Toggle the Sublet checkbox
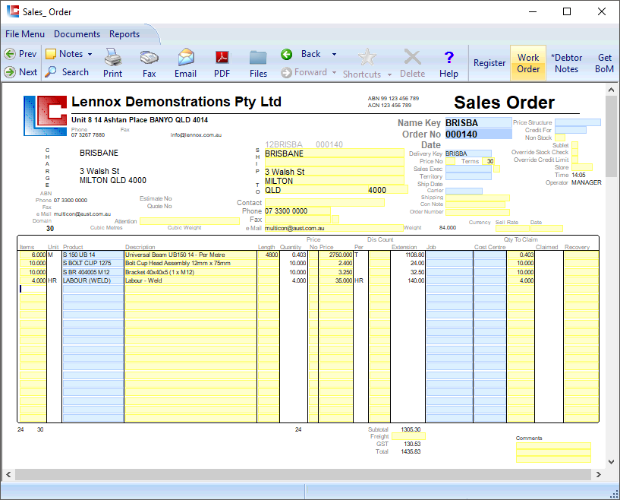The width and height of the screenshot is (620, 501). pos(575,145)
